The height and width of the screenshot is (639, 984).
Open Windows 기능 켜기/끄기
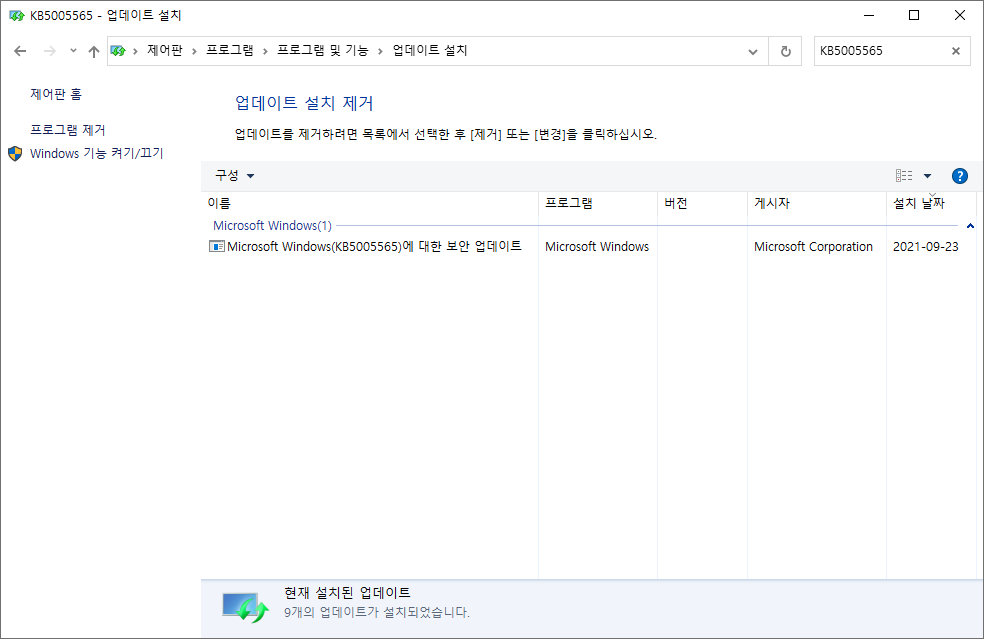pos(97,153)
